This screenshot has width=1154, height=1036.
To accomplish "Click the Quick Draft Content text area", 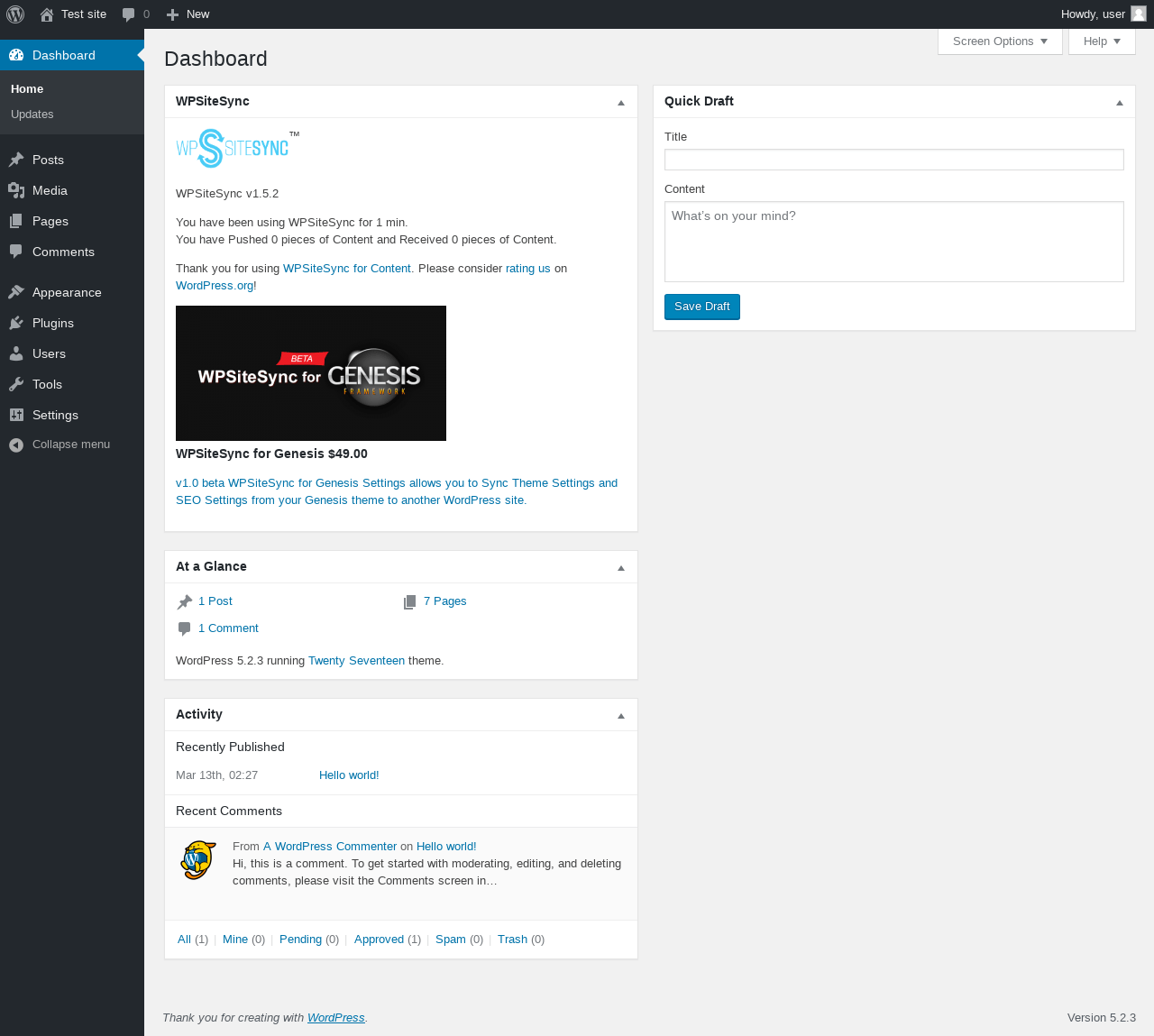I will point(894,242).
